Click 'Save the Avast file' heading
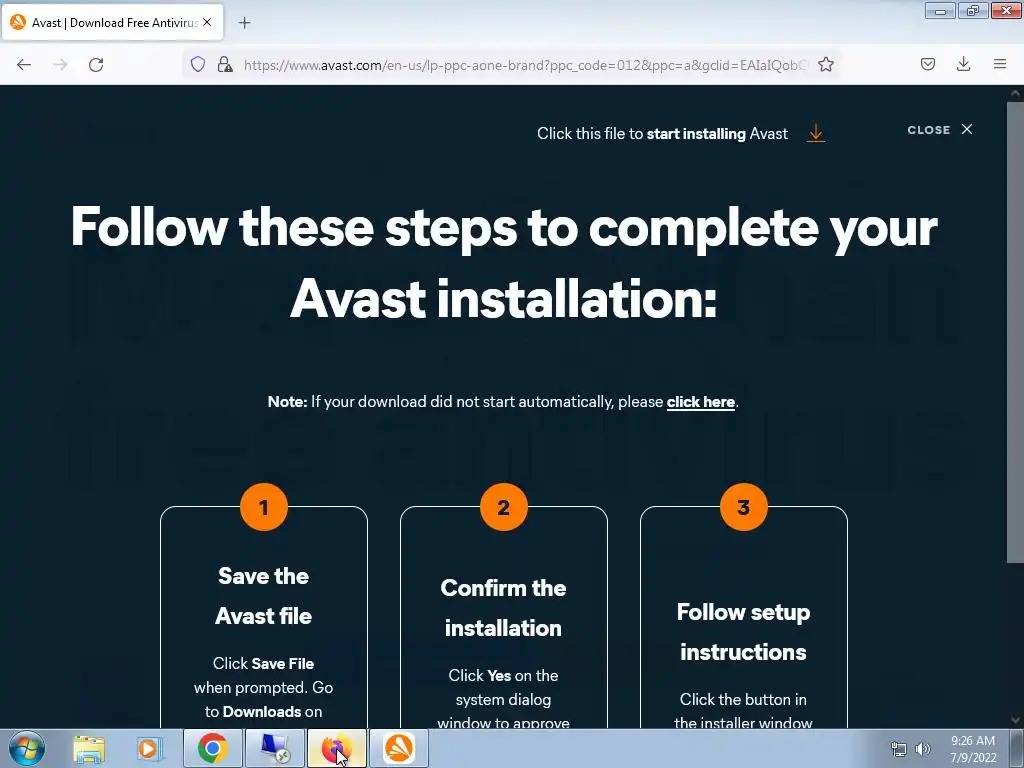Image resolution: width=1024 pixels, height=768 pixels. click(x=264, y=596)
